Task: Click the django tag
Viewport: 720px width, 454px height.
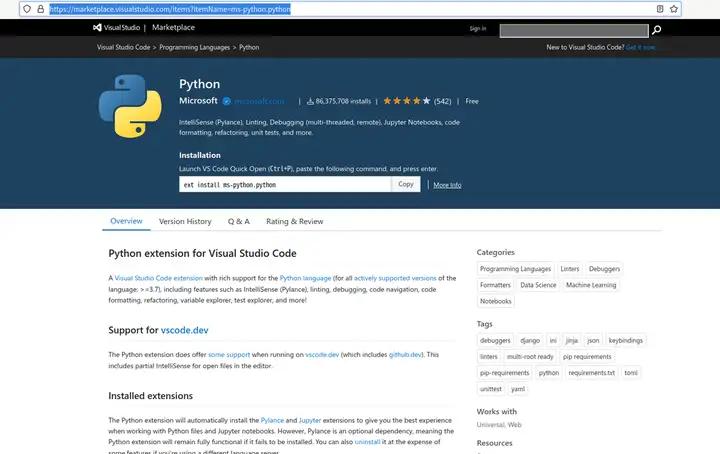Action: 530,341
